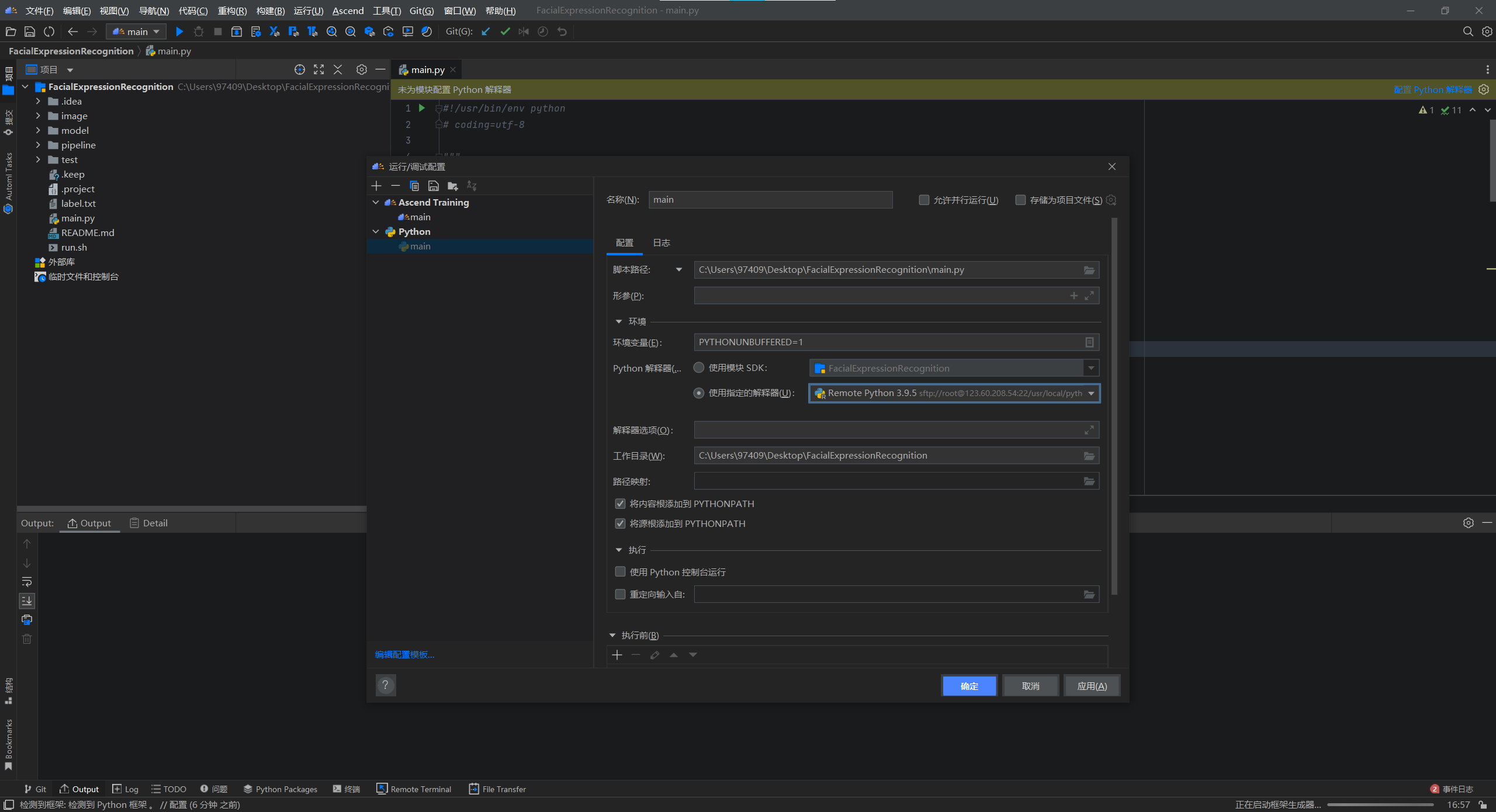The height and width of the screenshot is (812, 1496).
Task: Enable redirect input from checkbox
Action: tap(620, 594)
